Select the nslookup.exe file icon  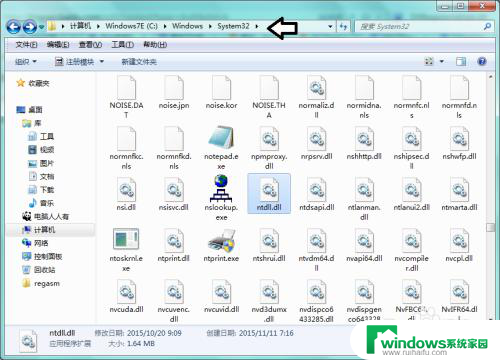[221, 188]
